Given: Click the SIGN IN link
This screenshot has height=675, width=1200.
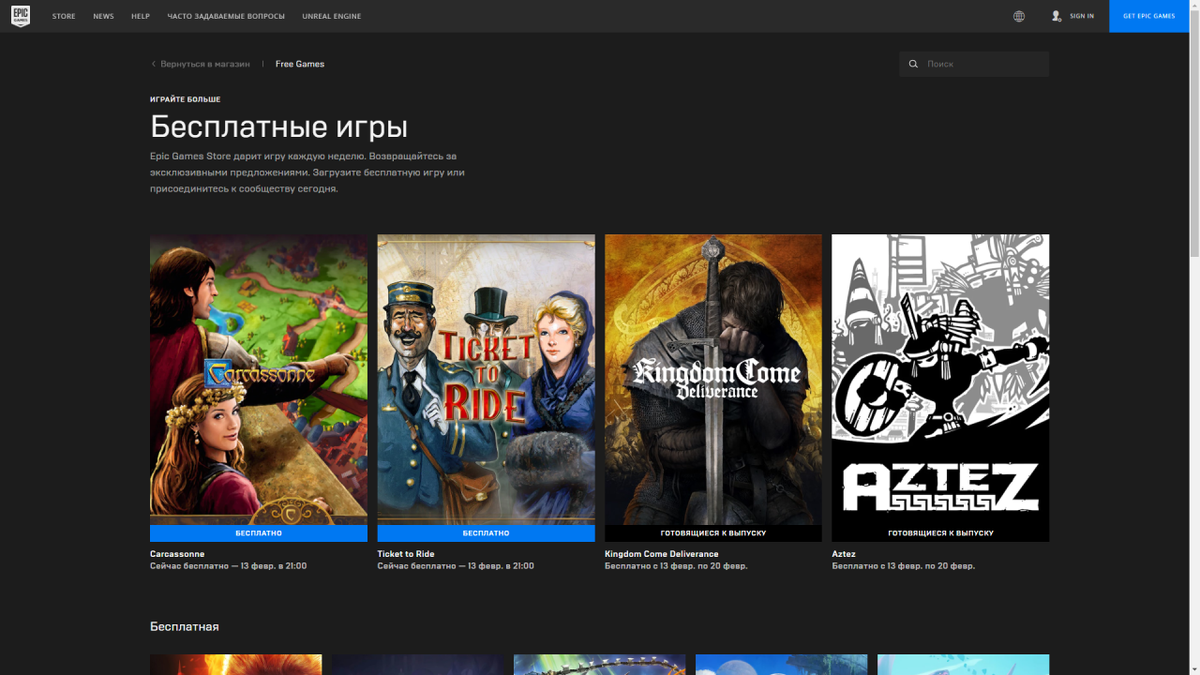Looking at the screenshot, I should (1082, 16).
